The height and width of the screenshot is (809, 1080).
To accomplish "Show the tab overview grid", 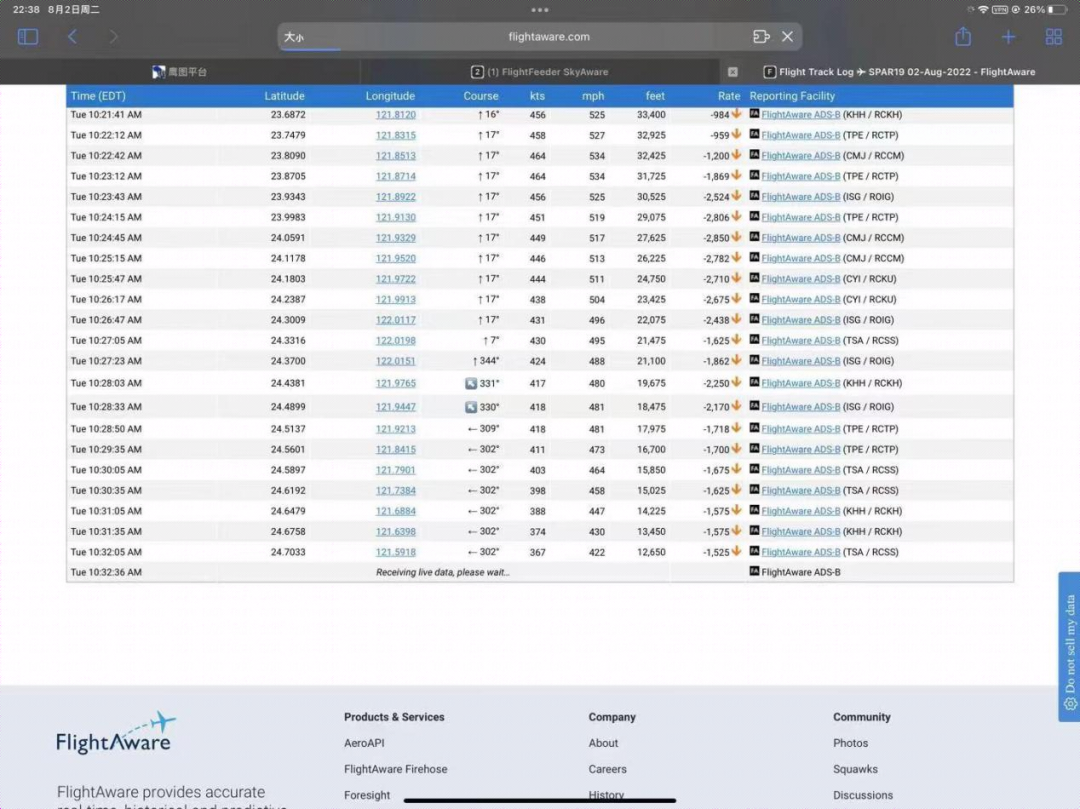I will pyautogui.click(x=1053, y=37).
